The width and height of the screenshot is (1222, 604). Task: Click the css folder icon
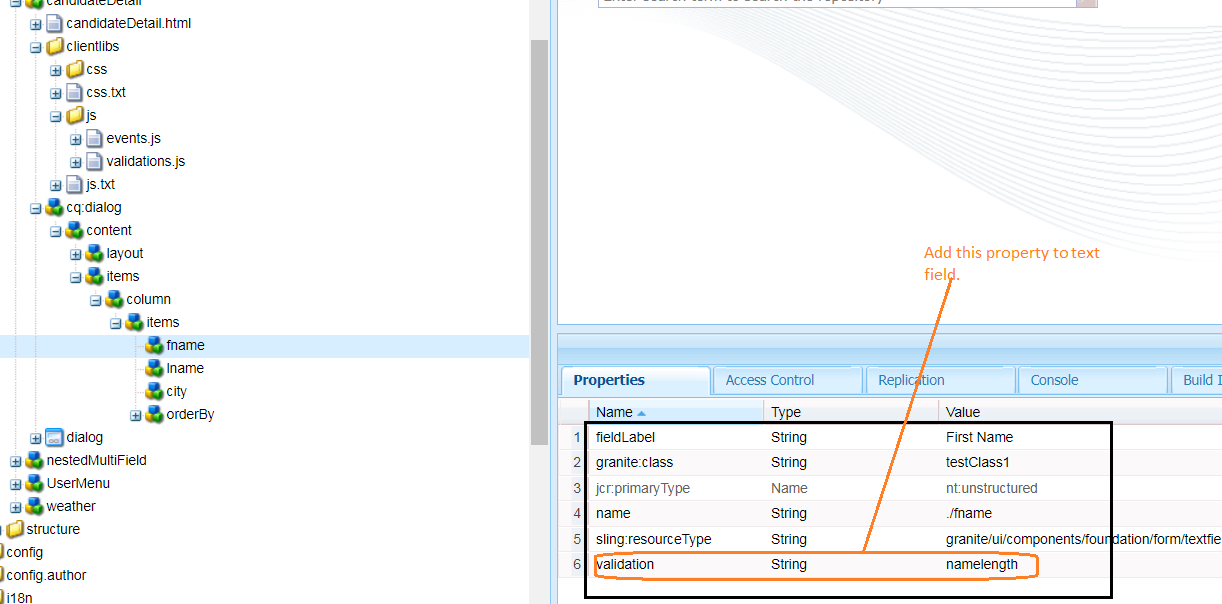coord(75,69)
